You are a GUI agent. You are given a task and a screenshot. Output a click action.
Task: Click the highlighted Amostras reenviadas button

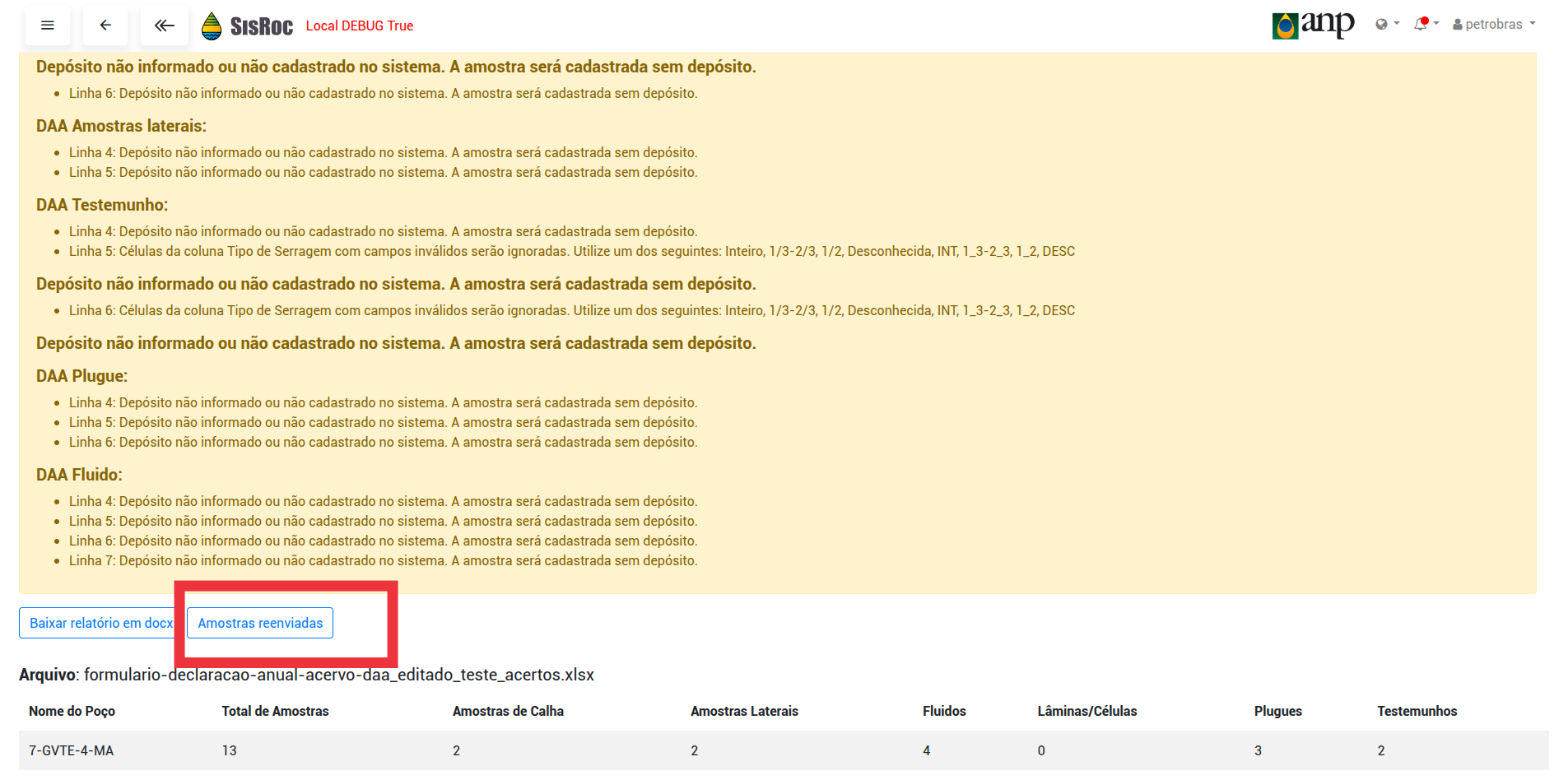tap(259, 623)
